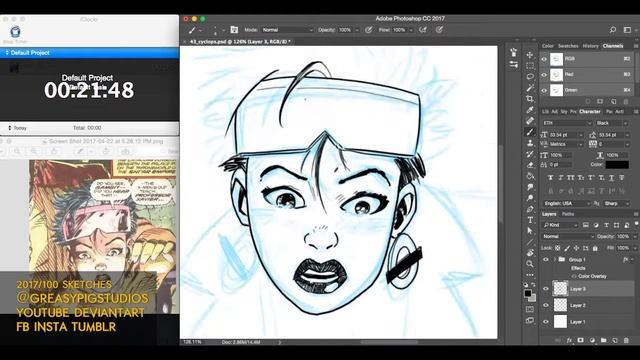640x360 pixels.
Task: Add a layer mask
Action: [x=580, y=340]
